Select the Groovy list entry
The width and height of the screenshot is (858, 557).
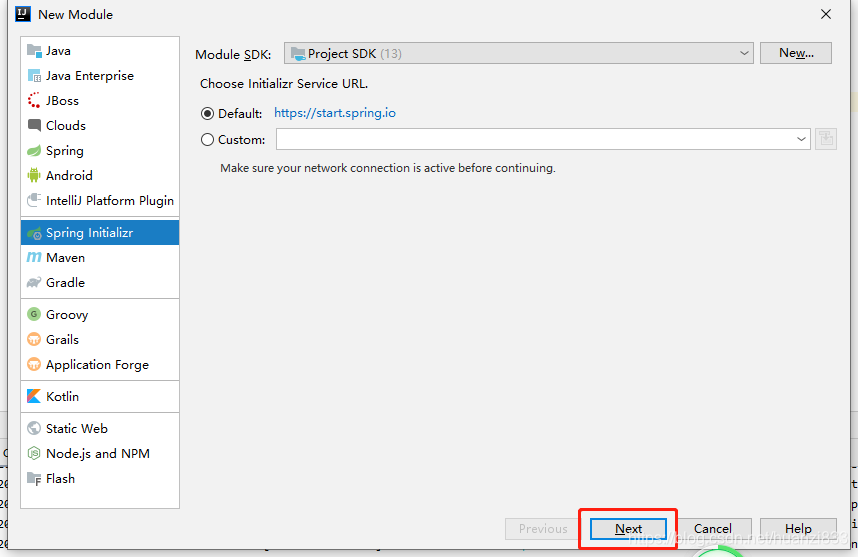point(100,315)
